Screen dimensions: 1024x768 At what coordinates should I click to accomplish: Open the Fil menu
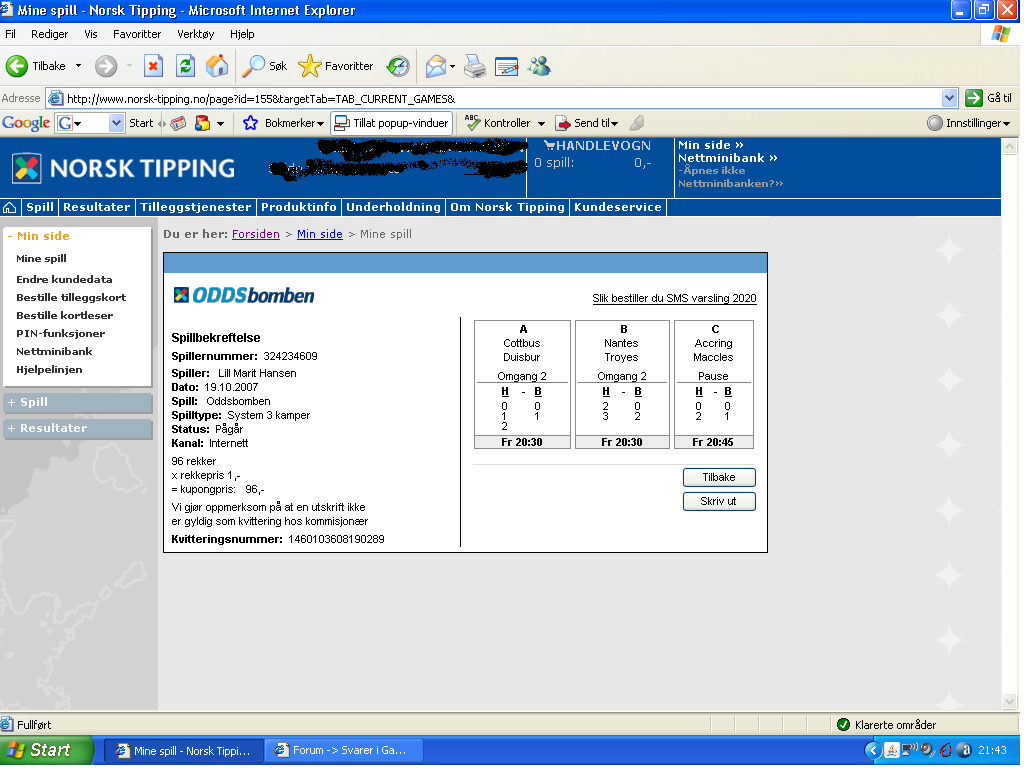point(10,34)
